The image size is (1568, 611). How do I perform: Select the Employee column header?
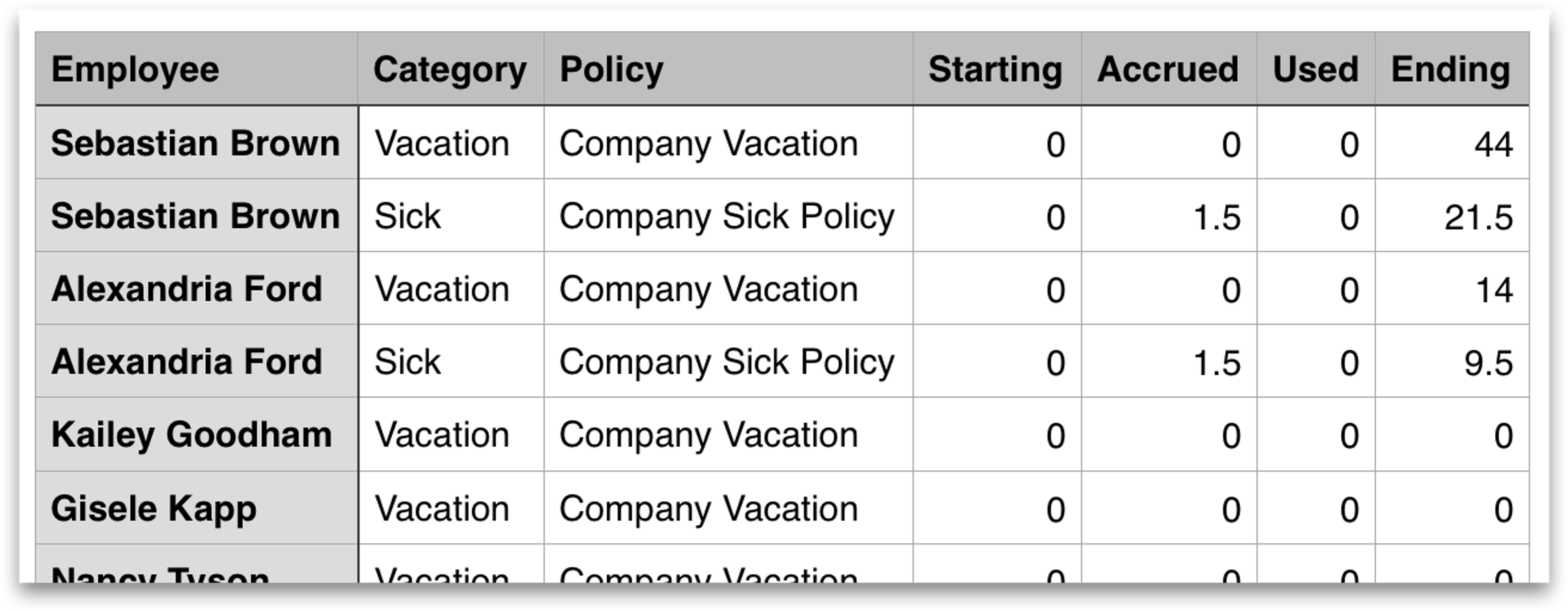point(196,69)
